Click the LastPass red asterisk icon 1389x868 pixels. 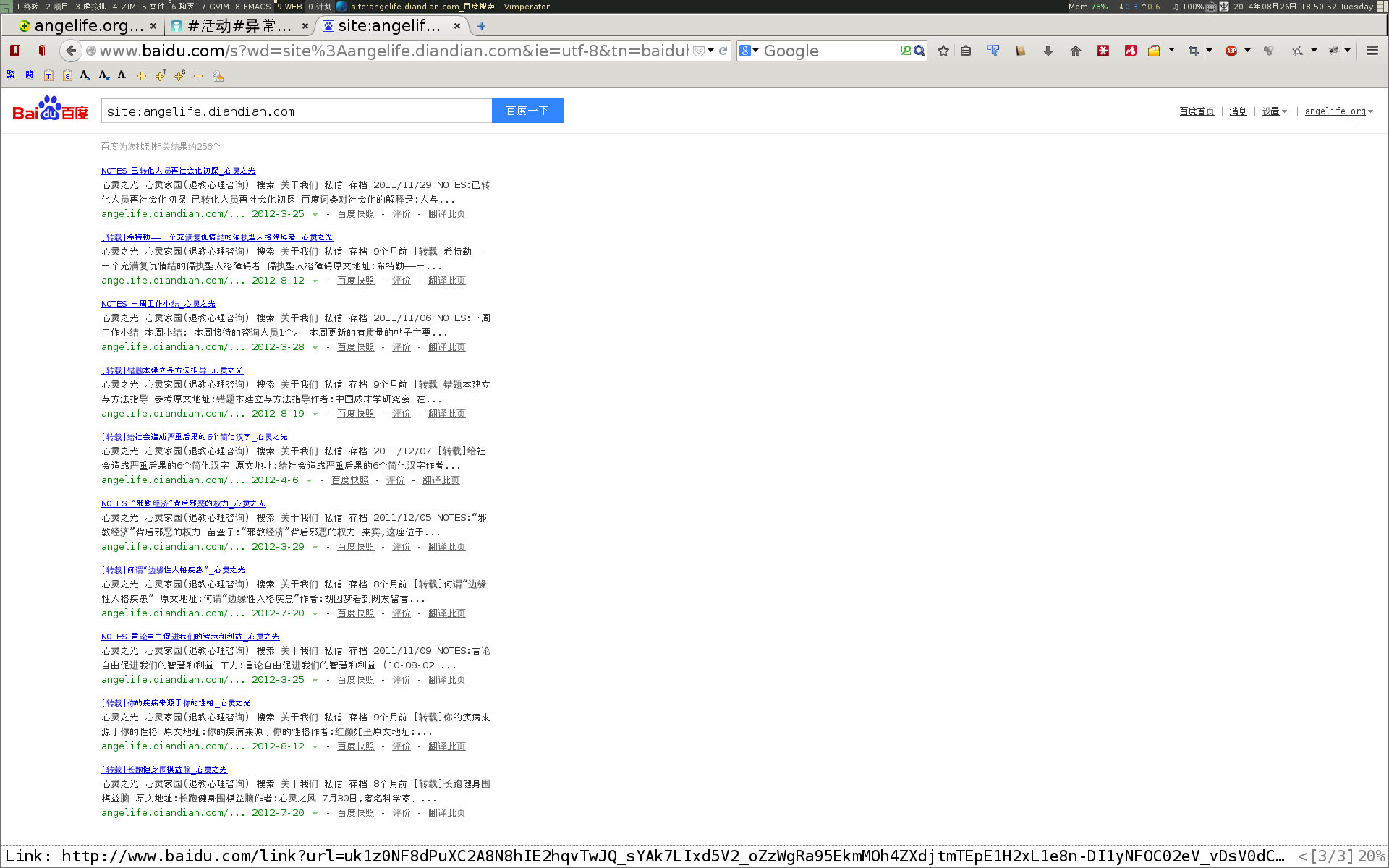[1103, 51]
